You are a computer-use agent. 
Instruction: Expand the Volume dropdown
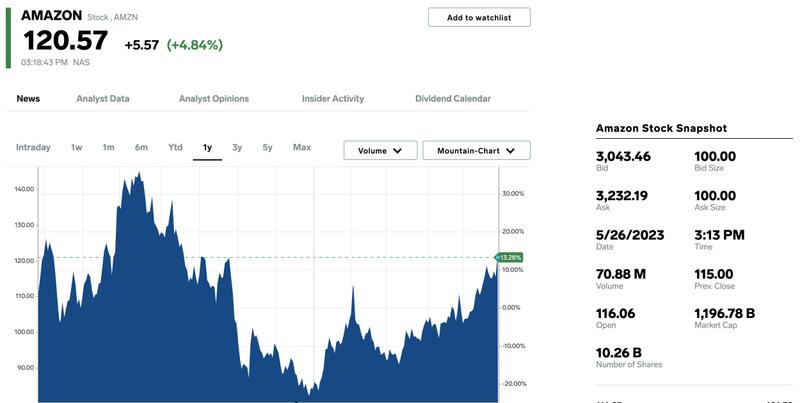380,150
